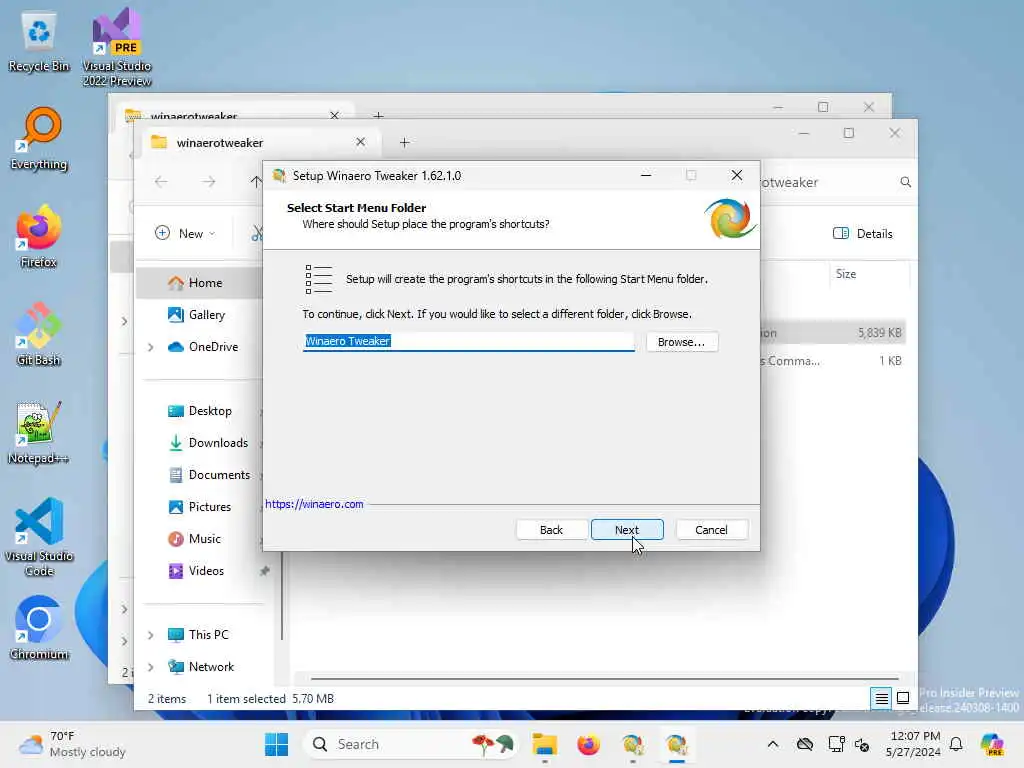Click the 1 KB file row
The height and width of the screenshot is (768, 1024).
tap(833, 361)
